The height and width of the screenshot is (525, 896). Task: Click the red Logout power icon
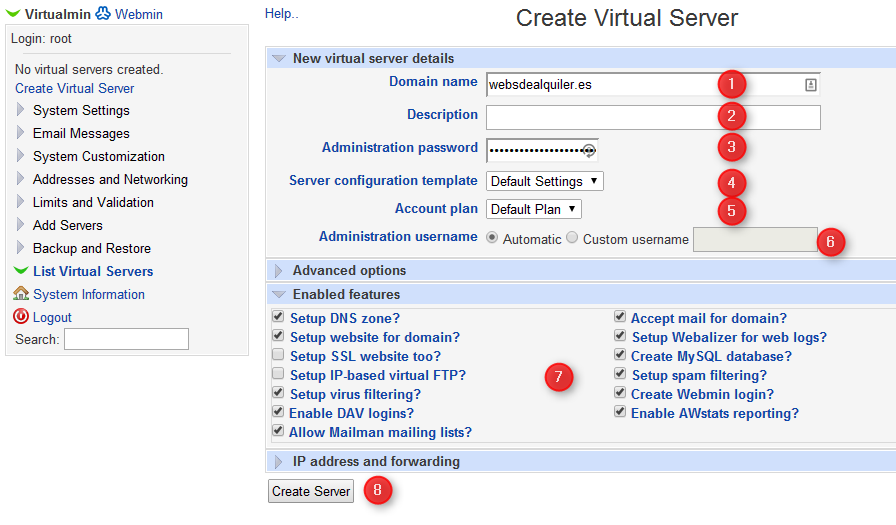[x=21, y=317]
